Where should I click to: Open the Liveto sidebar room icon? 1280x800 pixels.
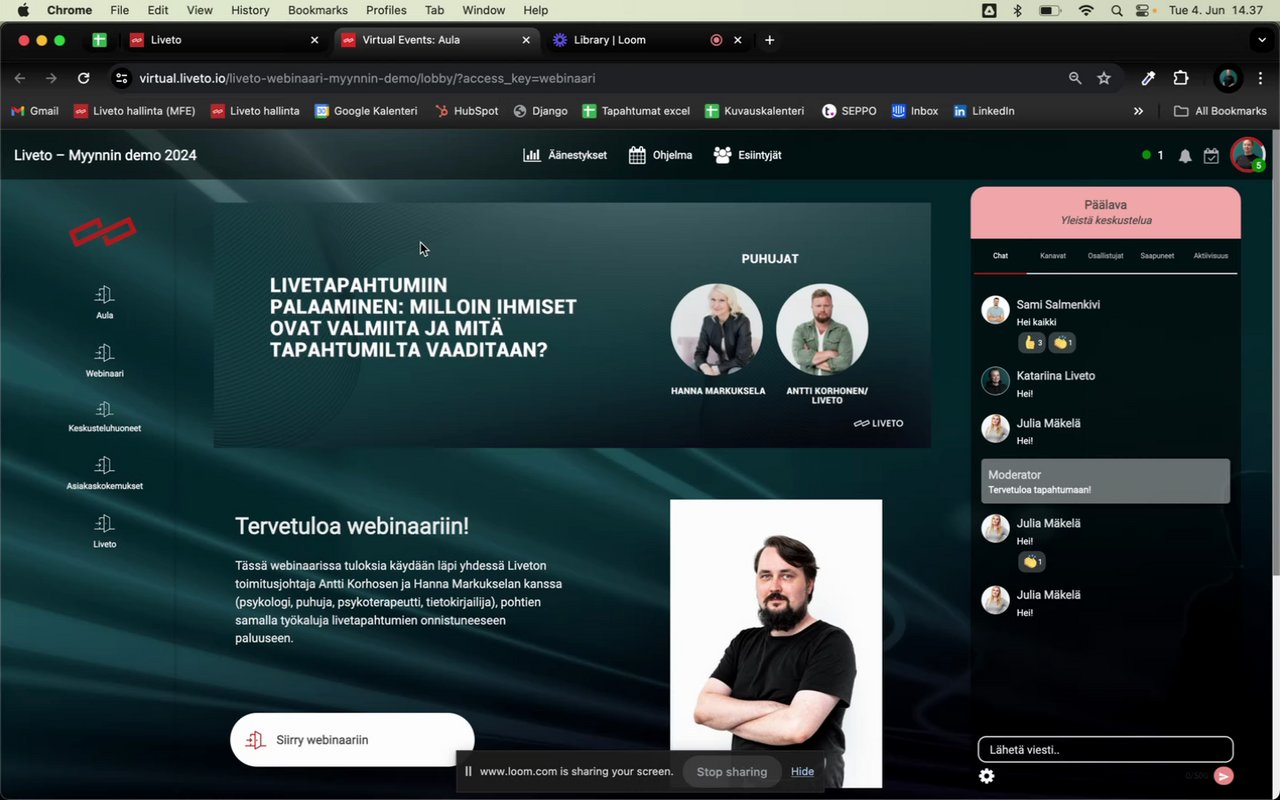[104, 530]
